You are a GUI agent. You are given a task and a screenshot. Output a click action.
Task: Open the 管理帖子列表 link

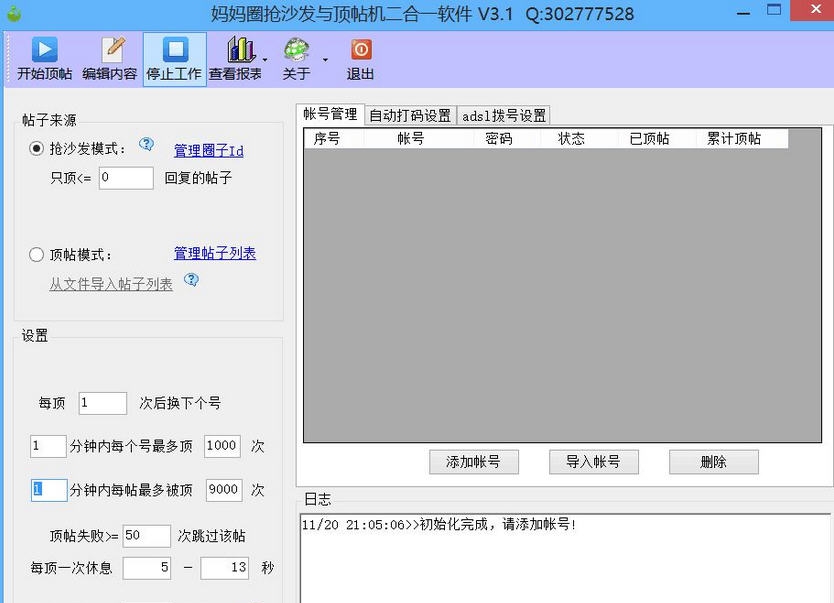214,252
